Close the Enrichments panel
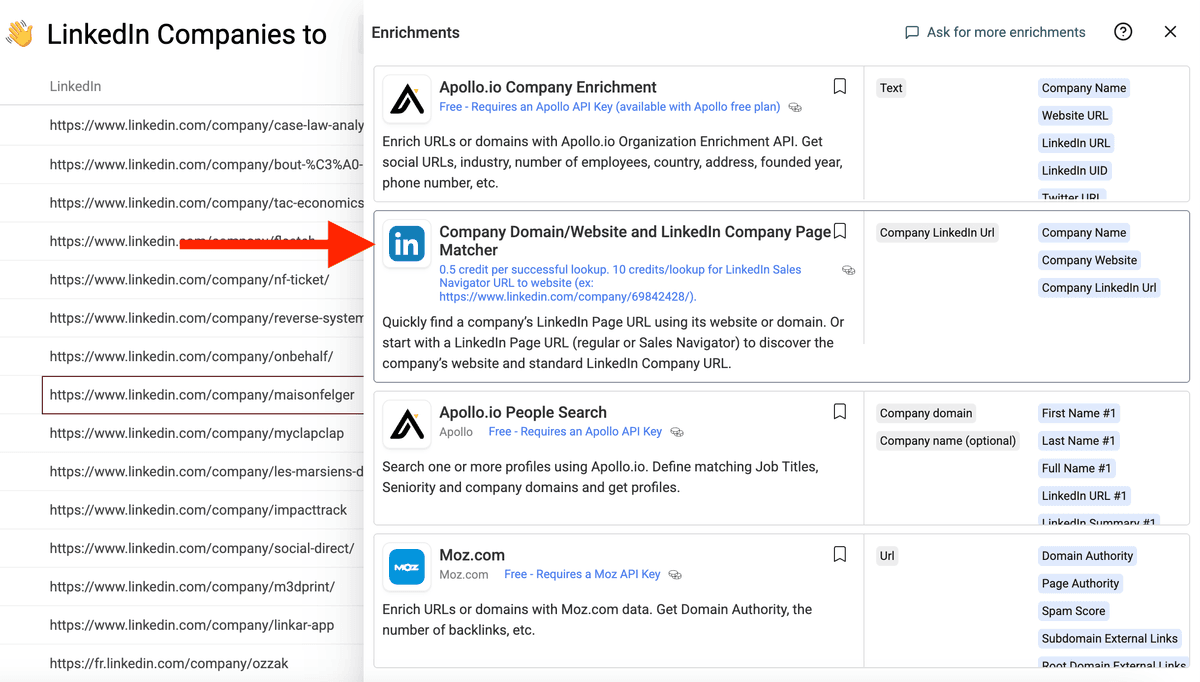This screenshot has height=682, width=1200. click(1170, 32)
